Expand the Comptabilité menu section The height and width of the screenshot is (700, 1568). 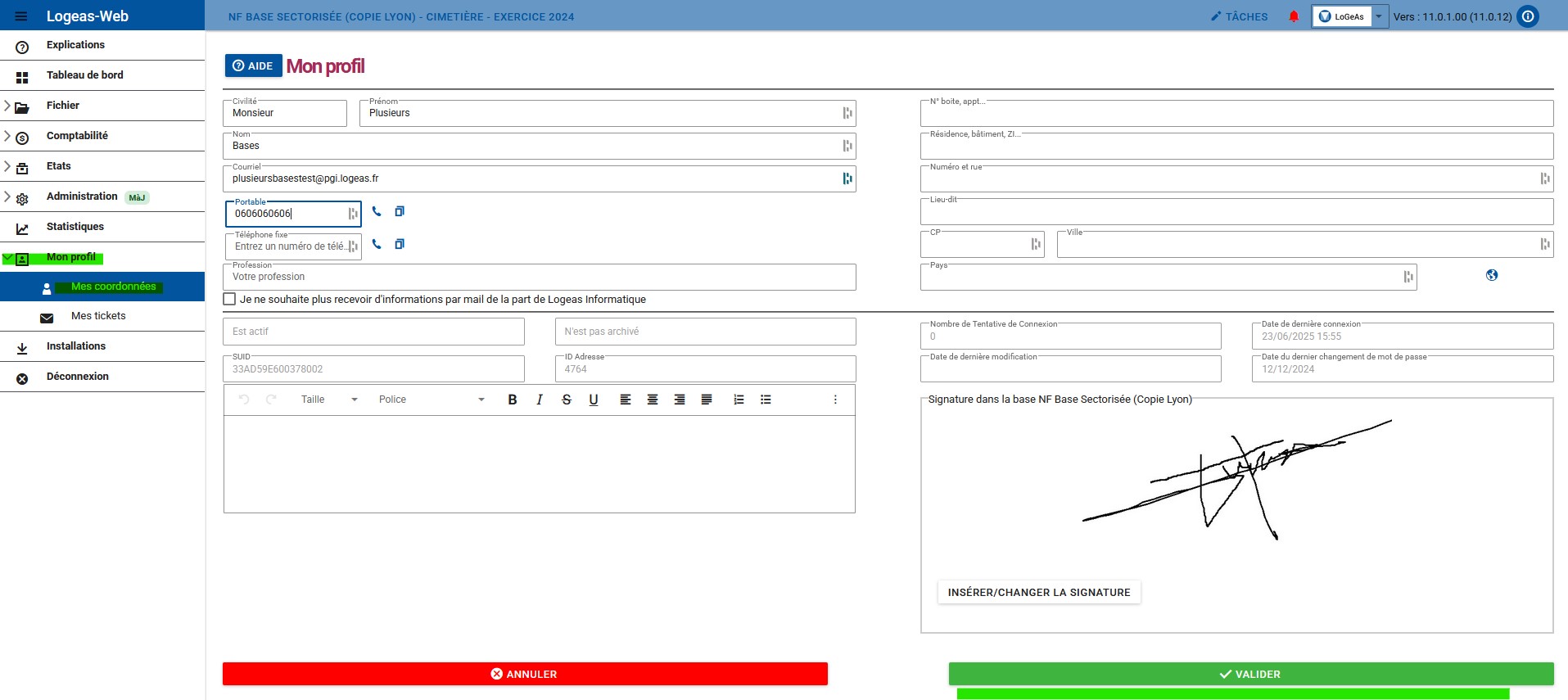pyautogui.click(x=77, y=136)
